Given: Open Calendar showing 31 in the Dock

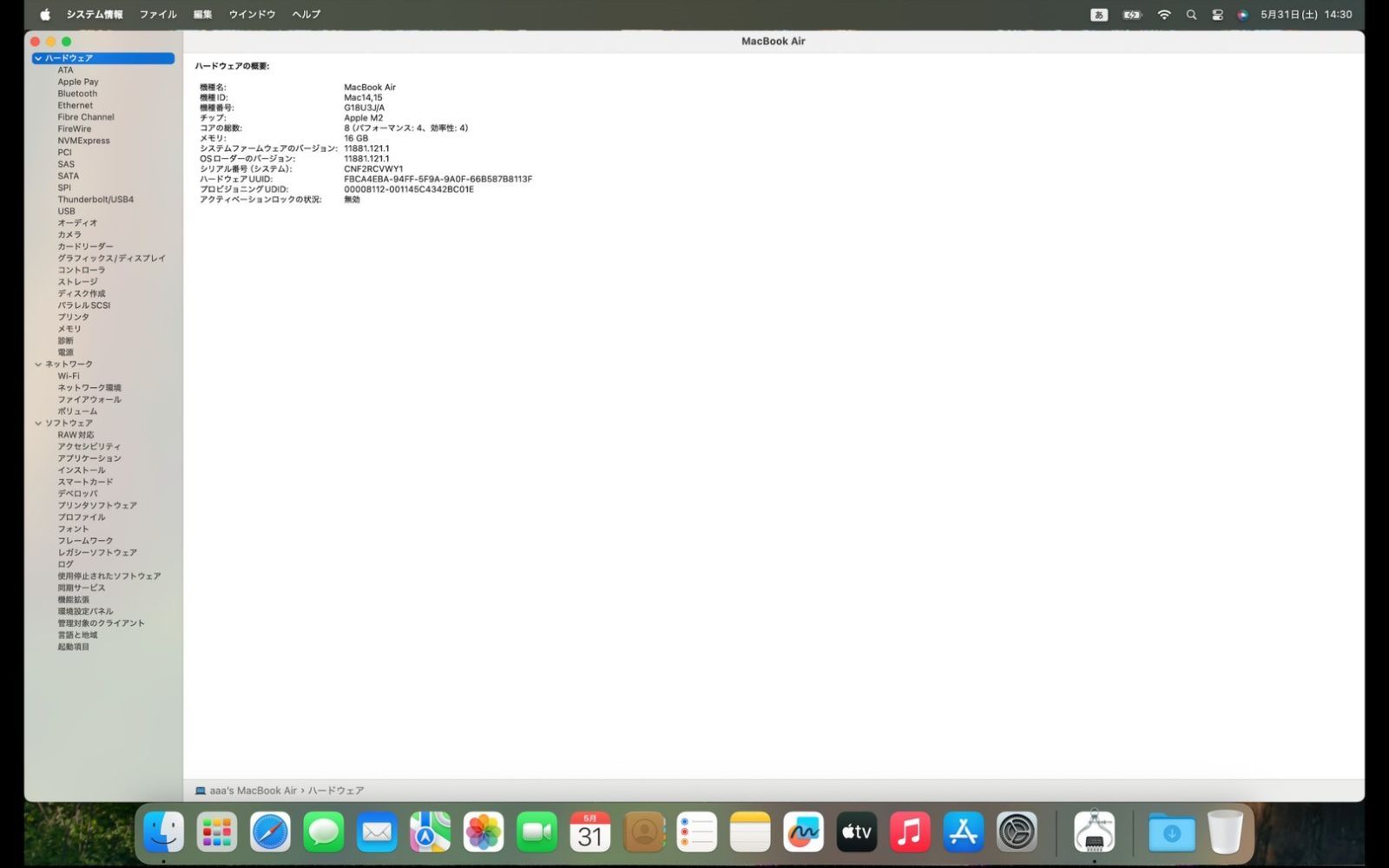Looking at the screenshot, I should 590,832.
